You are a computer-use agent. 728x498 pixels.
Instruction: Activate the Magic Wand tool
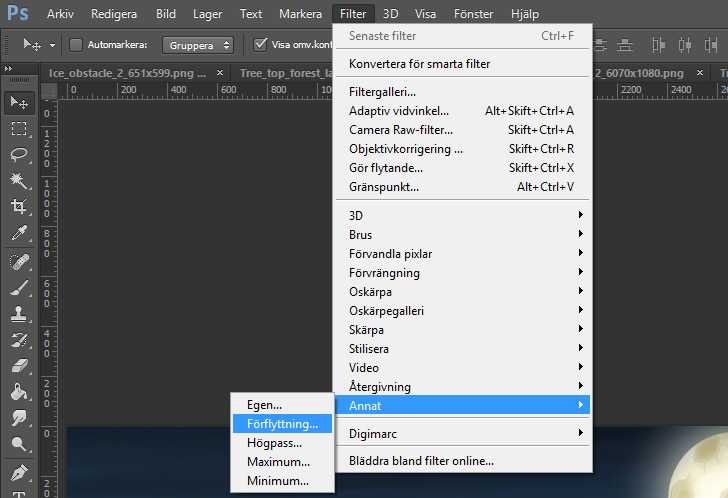pyautogui.click(x=19, y=180)
